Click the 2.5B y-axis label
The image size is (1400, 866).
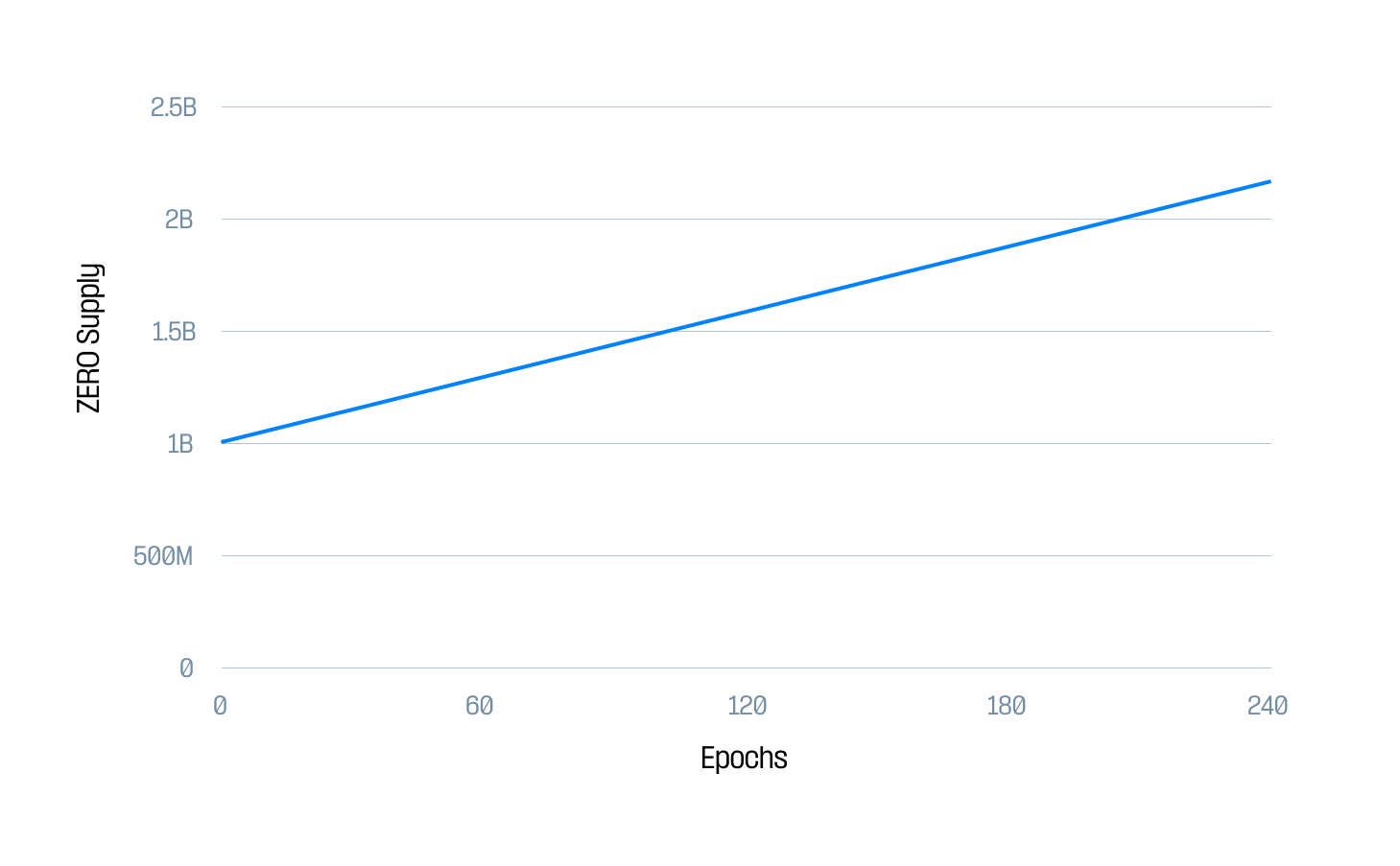point(174,107)
